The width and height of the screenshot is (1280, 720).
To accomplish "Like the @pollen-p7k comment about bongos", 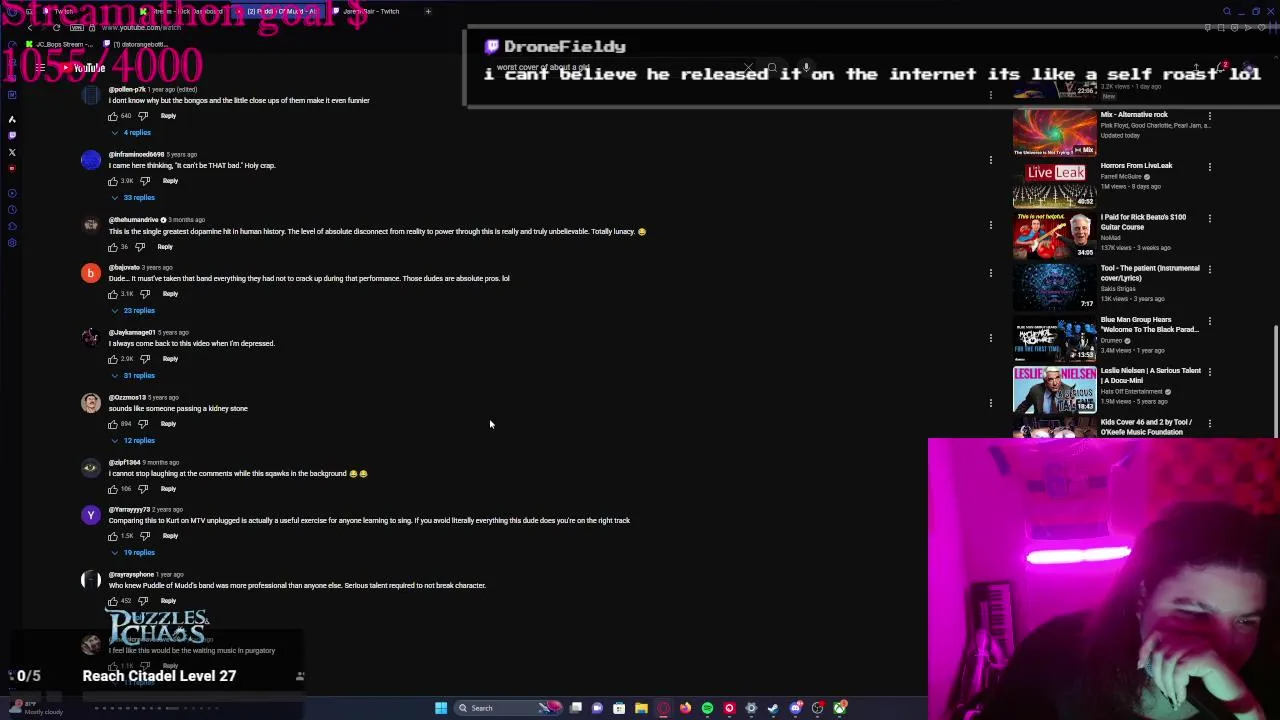I will (113, 116).
